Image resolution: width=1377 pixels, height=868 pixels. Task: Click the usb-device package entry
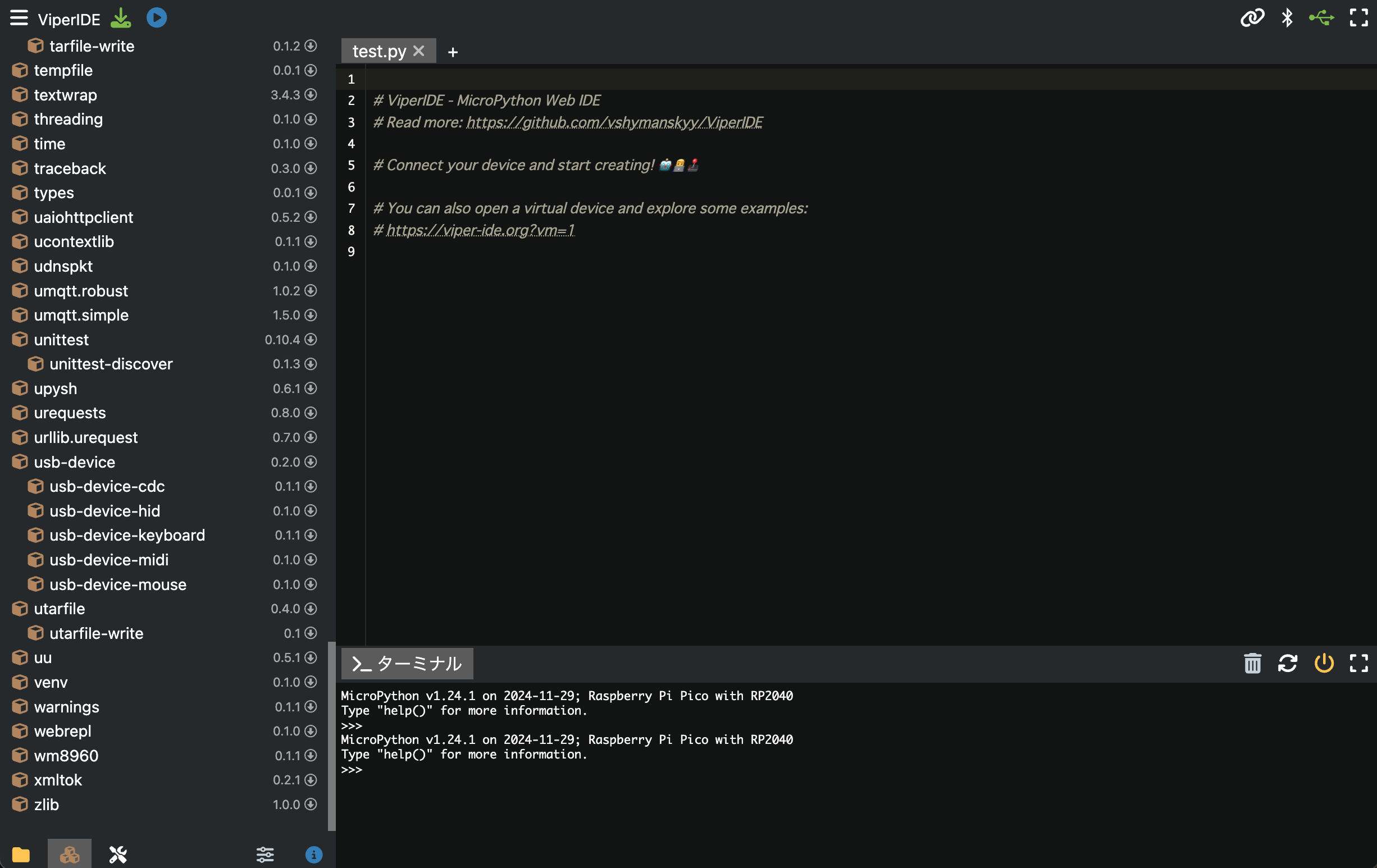click(x=74, y=462)
